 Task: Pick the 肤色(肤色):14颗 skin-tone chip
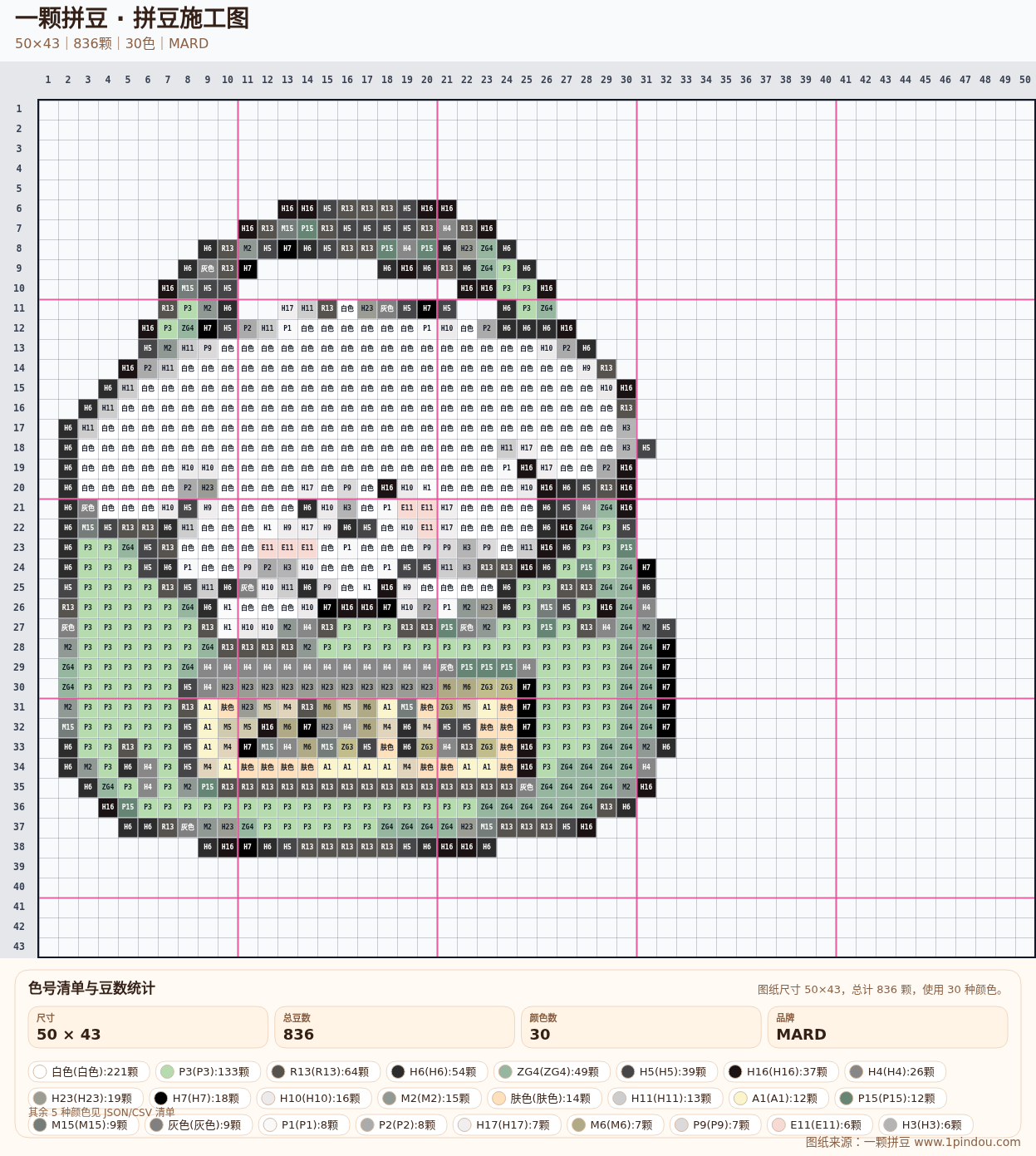pos(545,1099)
